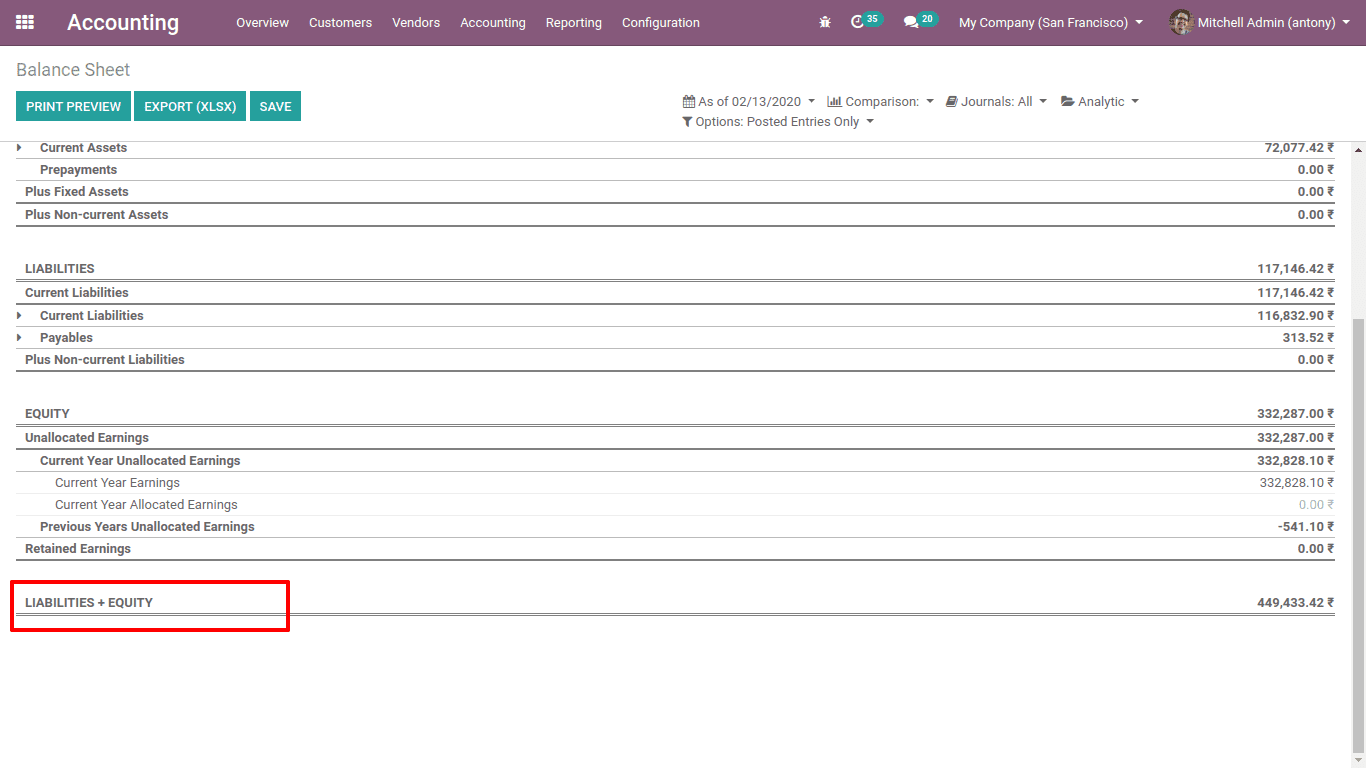
Task: Open Options: Posted Entries Only dropdown
Action: pyautogui.click(x=778, y=121)
